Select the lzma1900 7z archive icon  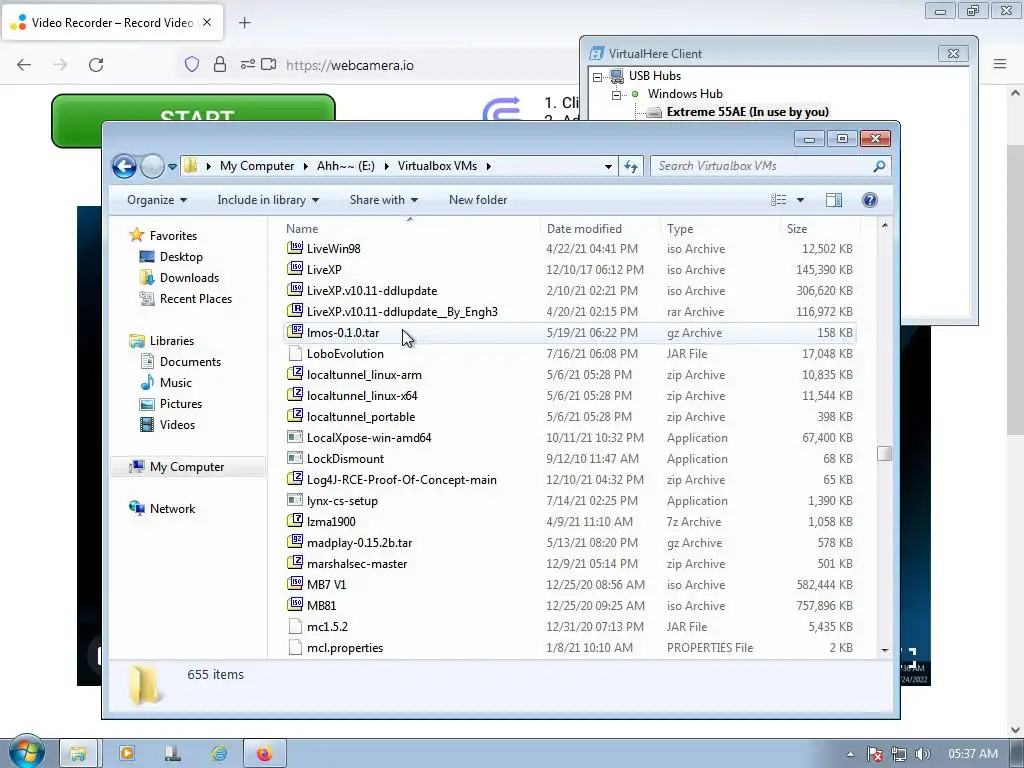[295, 521]
